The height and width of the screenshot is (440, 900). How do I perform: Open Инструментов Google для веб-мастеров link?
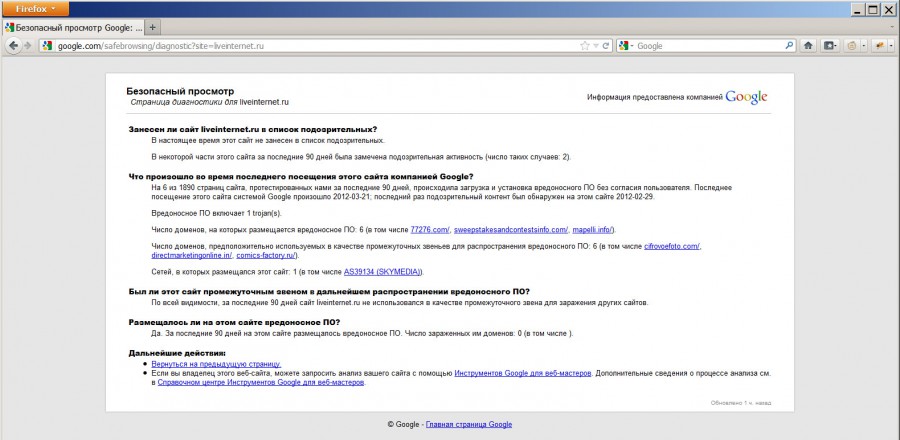pyautogui.click(x=523, y=373)
